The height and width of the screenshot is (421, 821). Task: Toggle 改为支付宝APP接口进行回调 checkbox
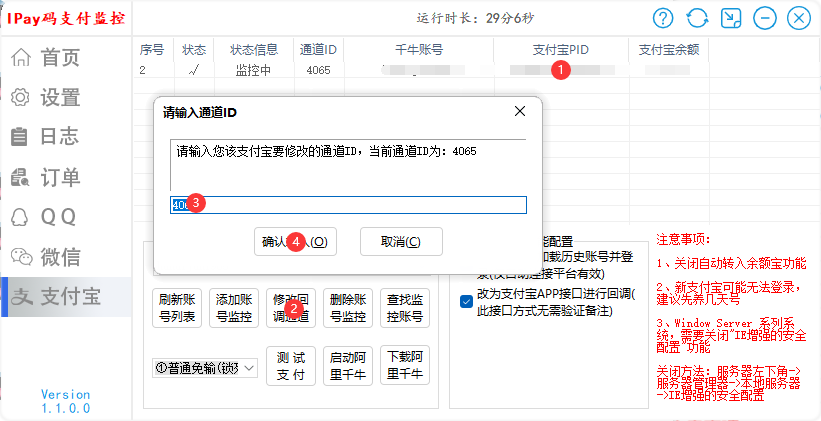[x=466, y=302]
